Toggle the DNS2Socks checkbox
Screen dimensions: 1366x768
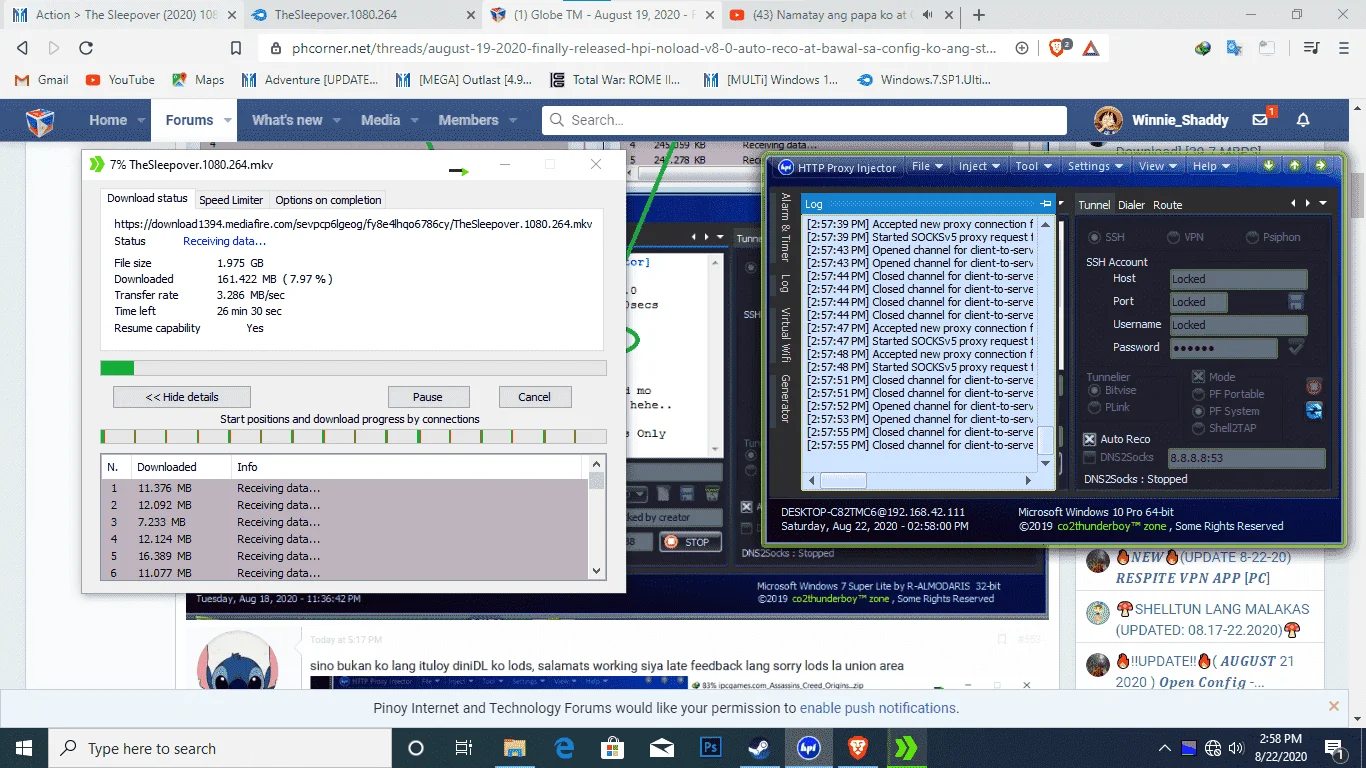coord(1090,457)
